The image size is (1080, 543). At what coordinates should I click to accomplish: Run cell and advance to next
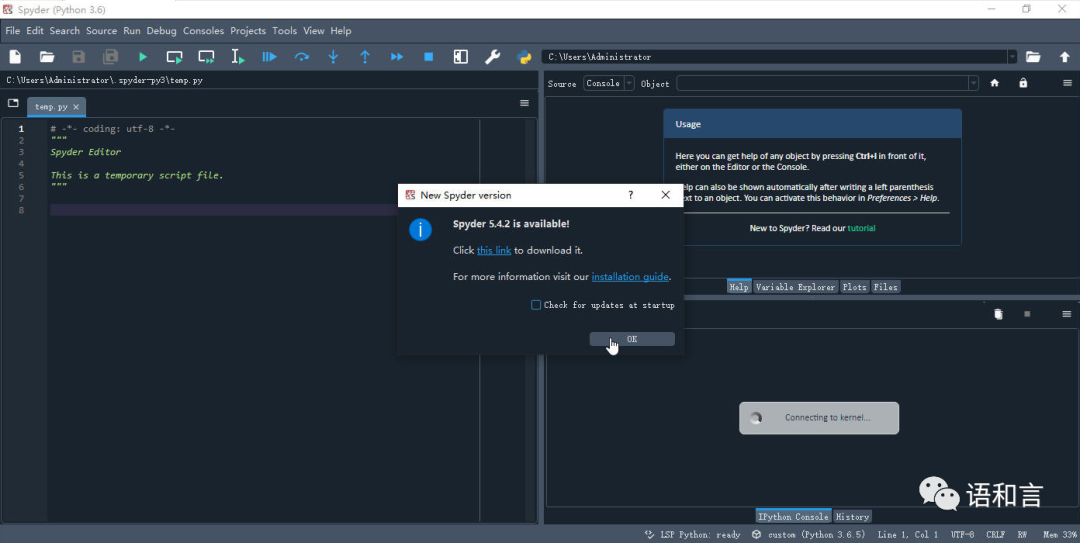206,57
